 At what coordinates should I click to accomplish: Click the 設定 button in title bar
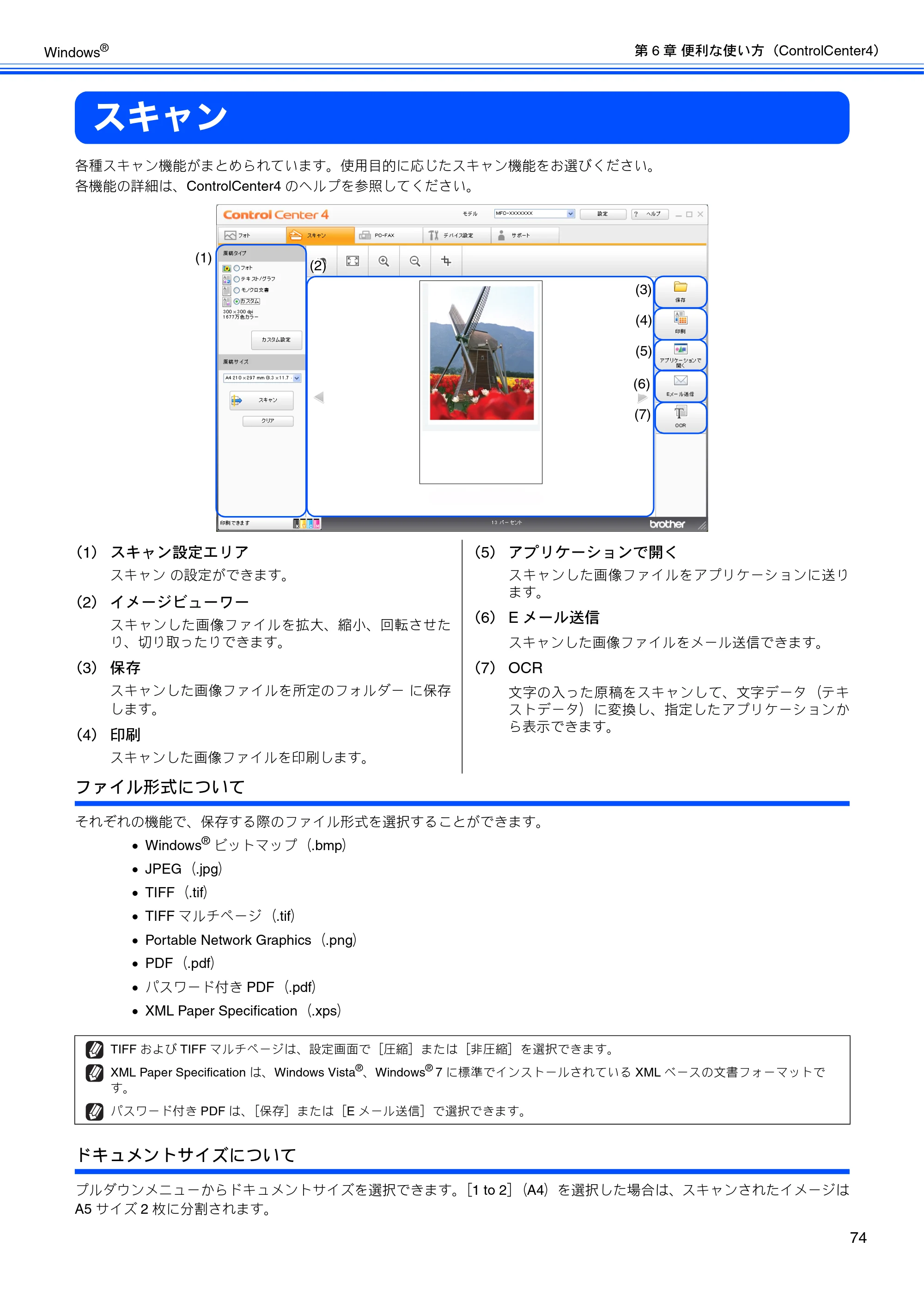click(x=603, y=214)
